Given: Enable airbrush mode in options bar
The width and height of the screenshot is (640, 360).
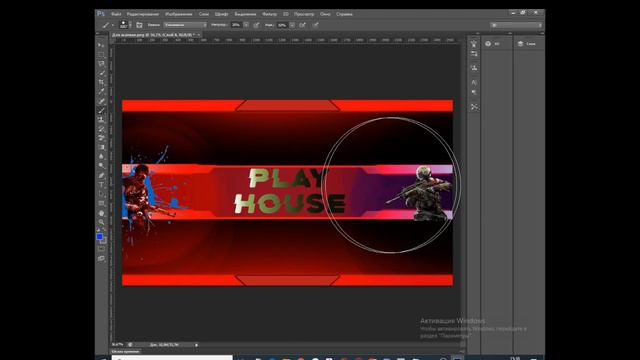Looking at the screenshot, I should pyautogui.click(x=302, y=25).
